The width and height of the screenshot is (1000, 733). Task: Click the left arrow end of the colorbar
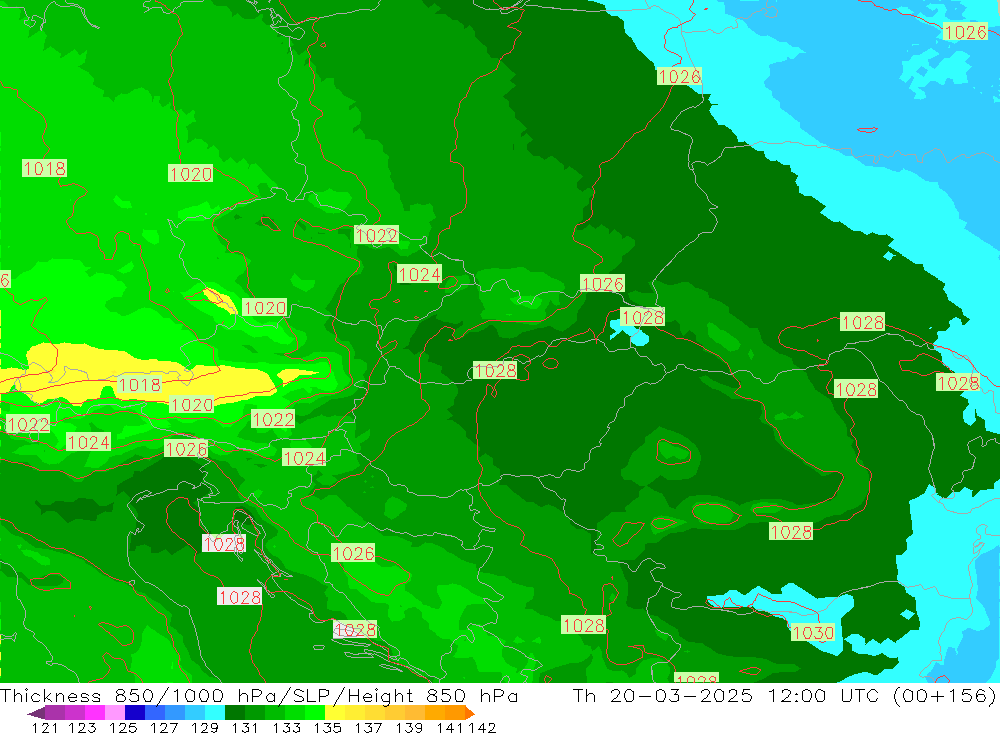coord(36,713)
